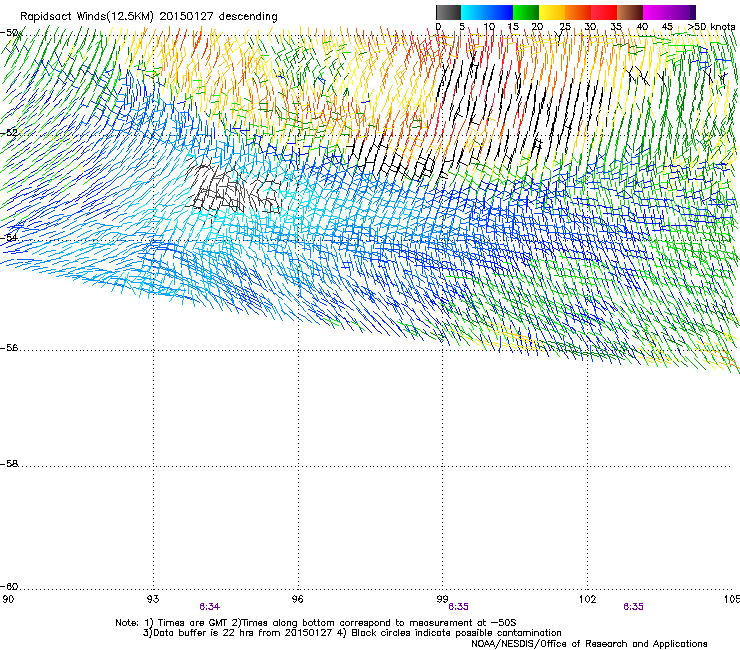
Task: Click the -60 latitude axis label
Action: (8, 586)
